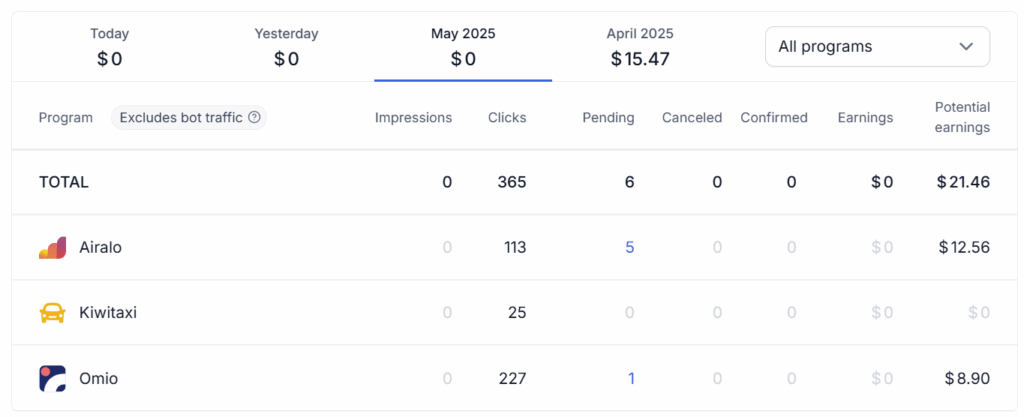Click the Pending column header
Viewport: 1024px width, 417px height.
coord(608,118)
